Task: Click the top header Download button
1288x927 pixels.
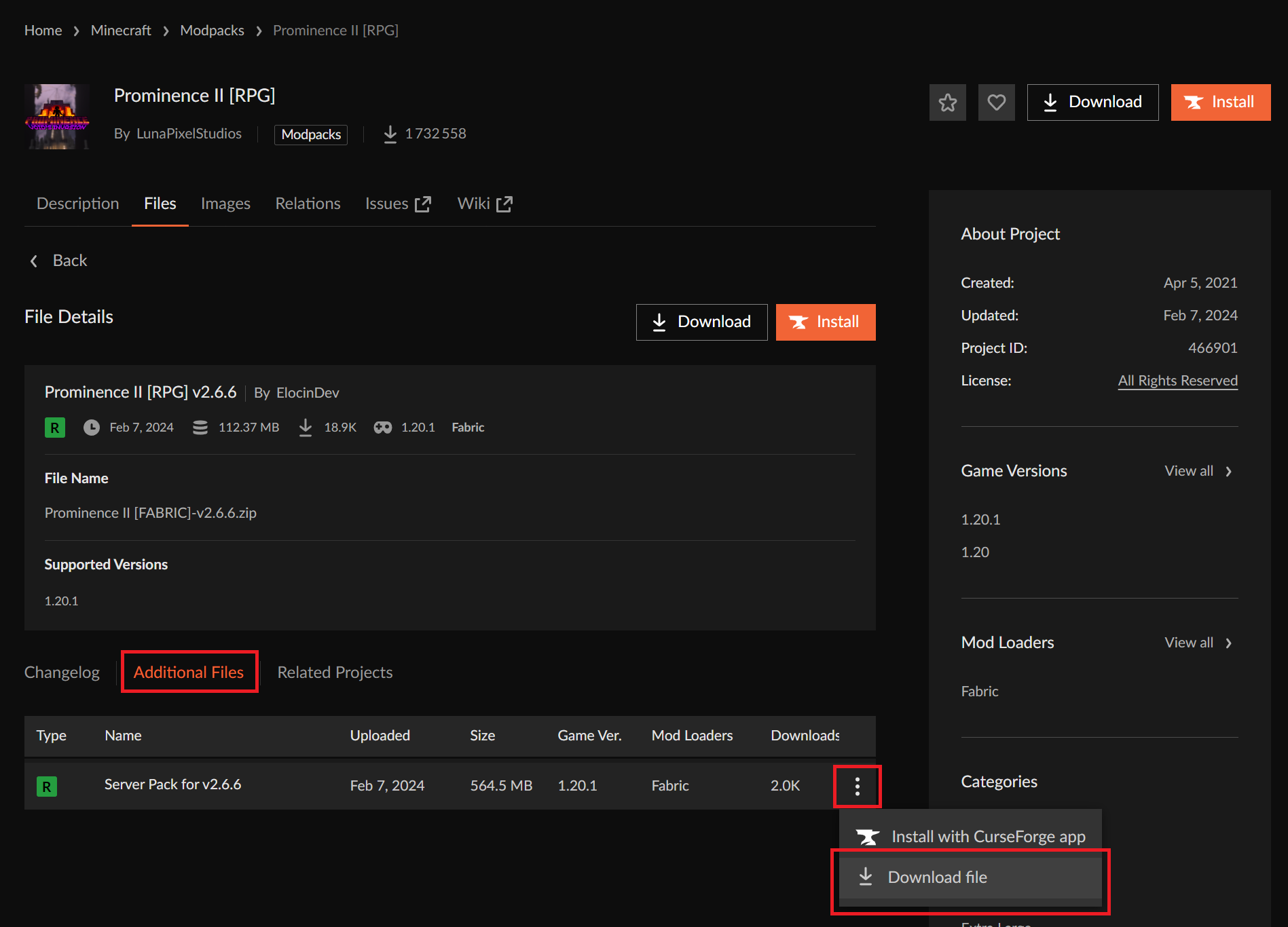Action: pos(1092,102)
